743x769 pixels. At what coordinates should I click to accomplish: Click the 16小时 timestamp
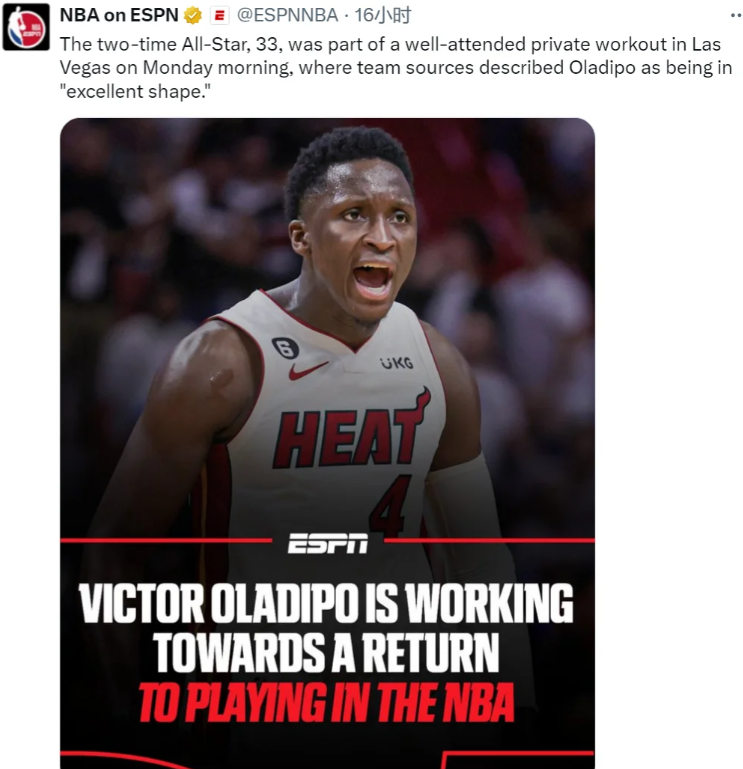click(383, 15)
